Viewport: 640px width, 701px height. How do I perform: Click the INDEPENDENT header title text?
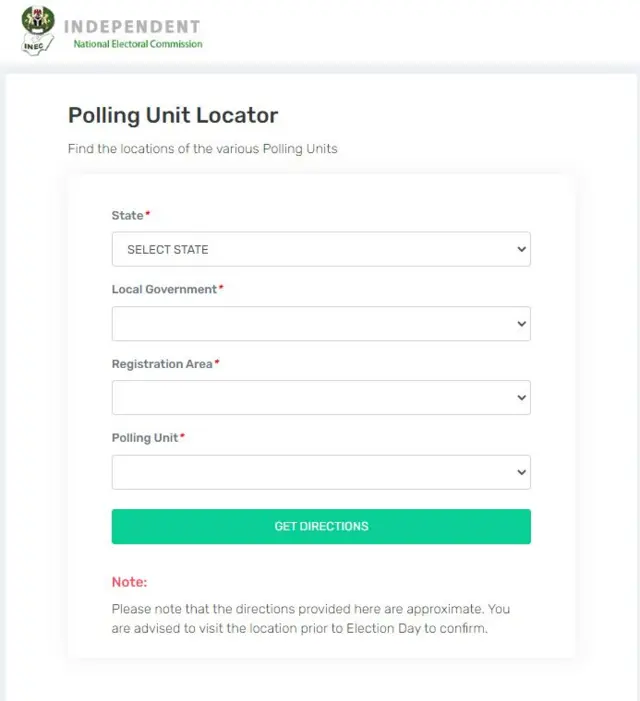(x=132, y=26)
